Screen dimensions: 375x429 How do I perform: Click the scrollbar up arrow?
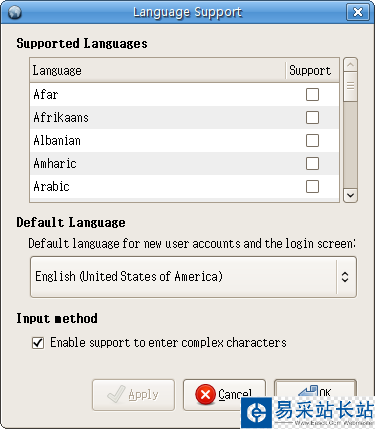point(350,64)
